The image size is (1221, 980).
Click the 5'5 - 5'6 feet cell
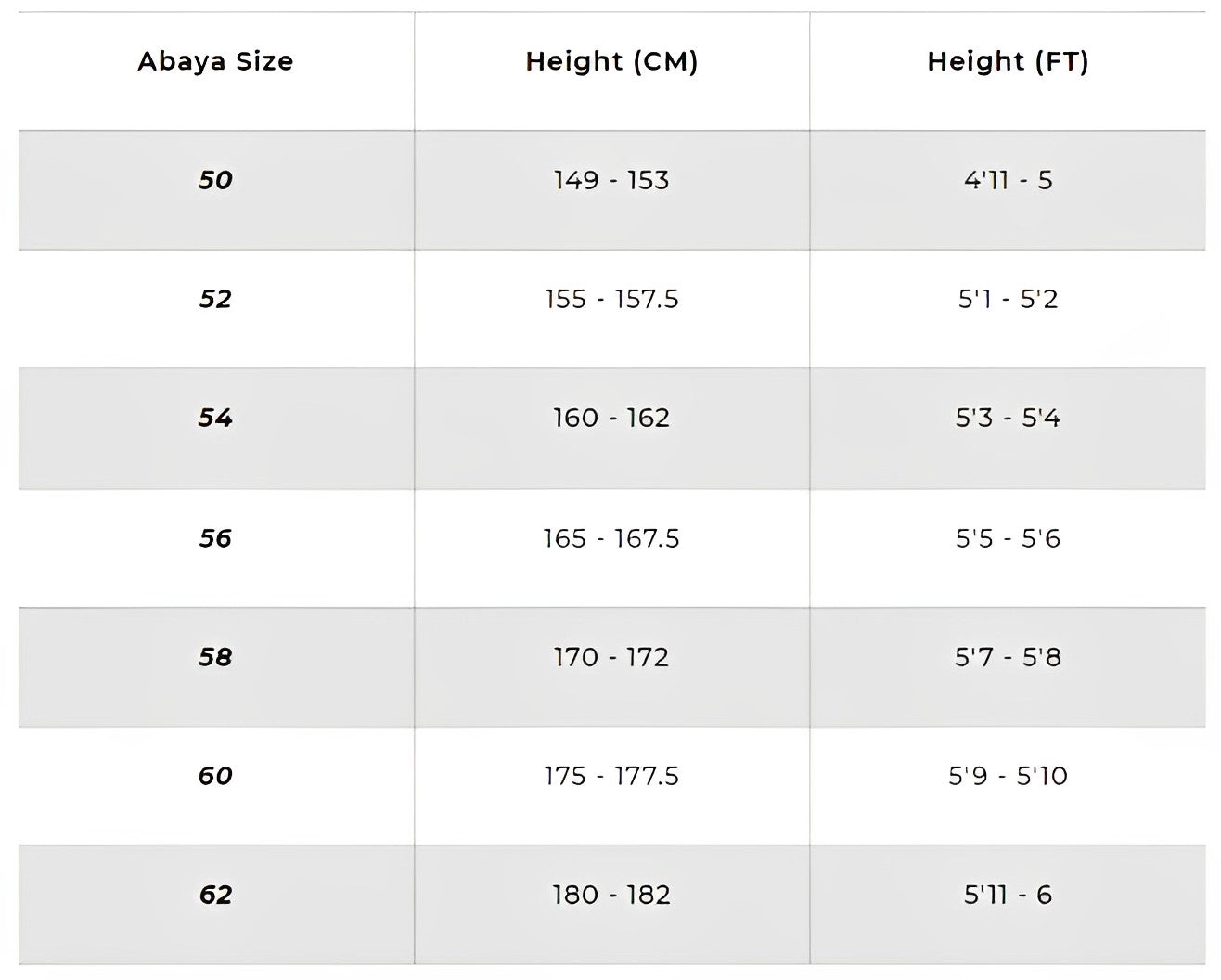(1008, 538)
